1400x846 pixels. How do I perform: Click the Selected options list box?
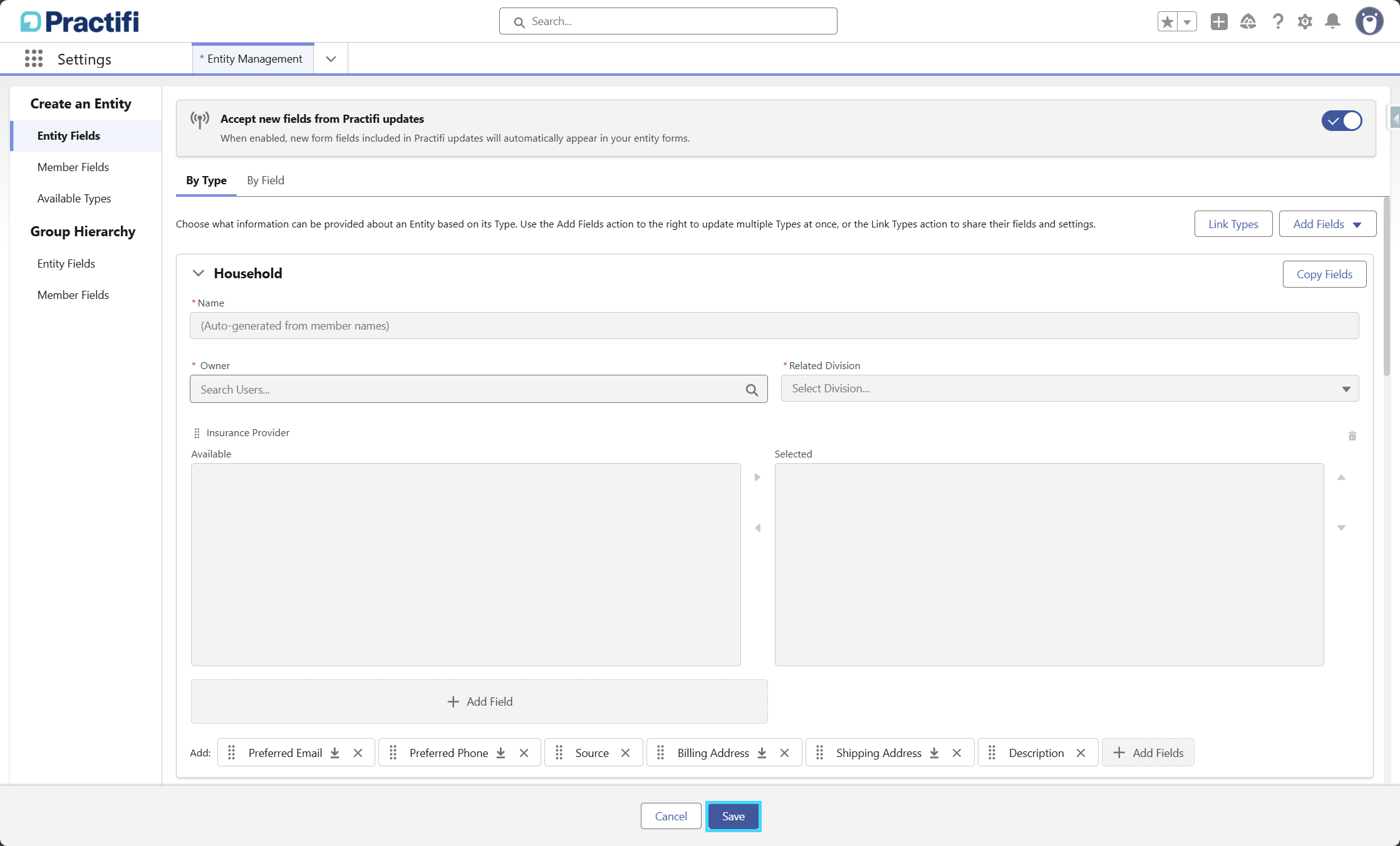(x=1049, y=565)
